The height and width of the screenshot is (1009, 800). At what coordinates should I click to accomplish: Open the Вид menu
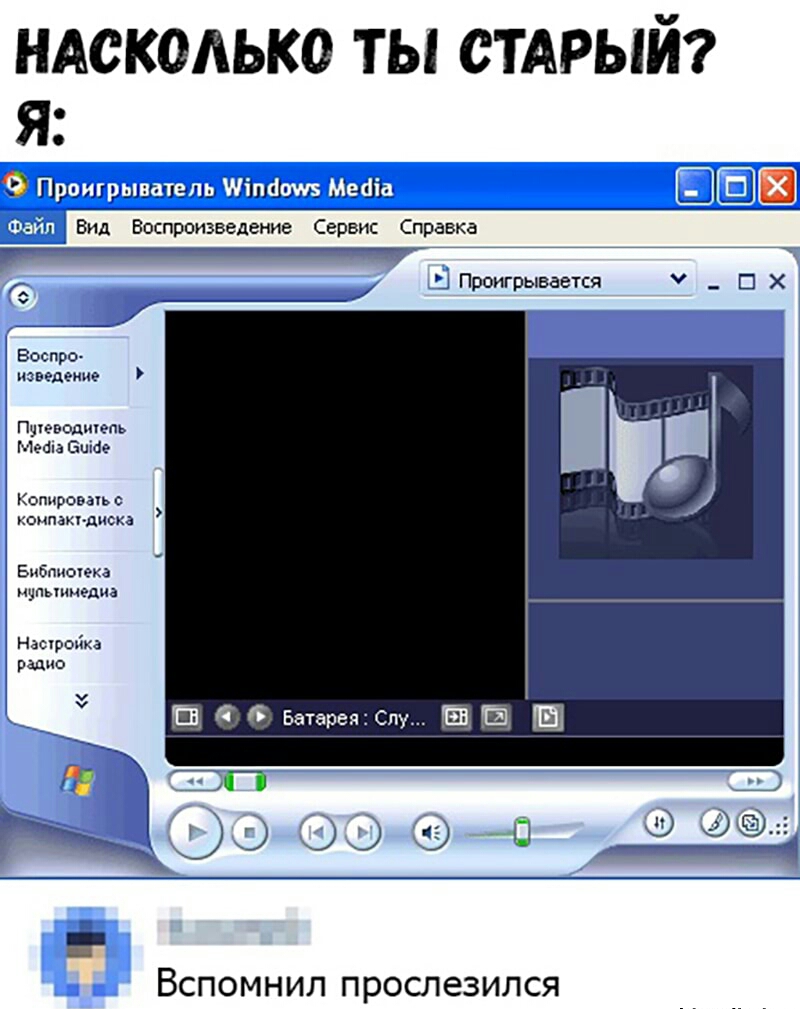(x=93, y=227)
